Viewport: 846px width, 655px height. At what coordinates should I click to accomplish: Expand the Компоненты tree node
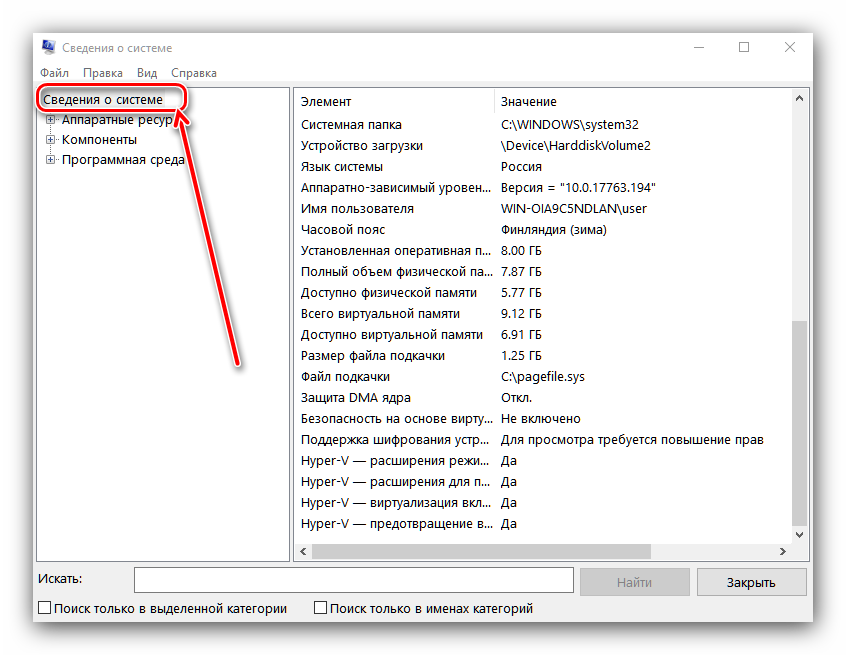click(51, 140)
